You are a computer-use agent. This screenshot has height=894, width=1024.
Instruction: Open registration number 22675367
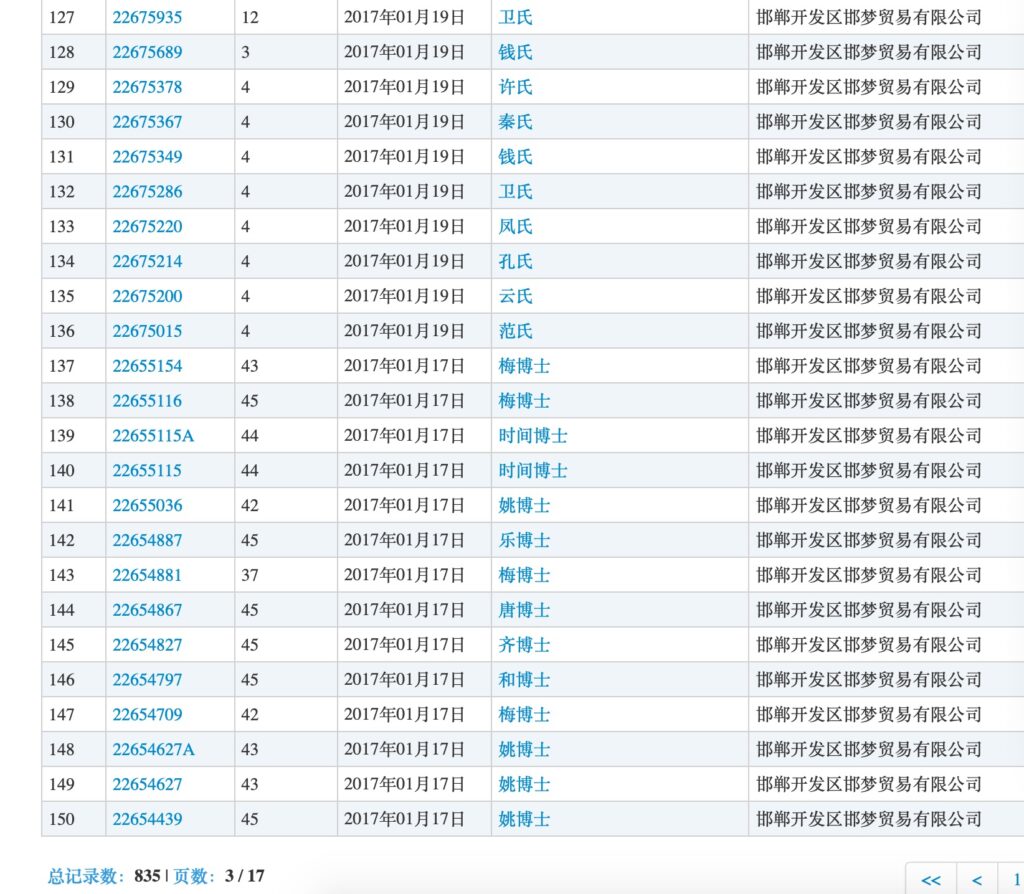[x=147, y=122]
